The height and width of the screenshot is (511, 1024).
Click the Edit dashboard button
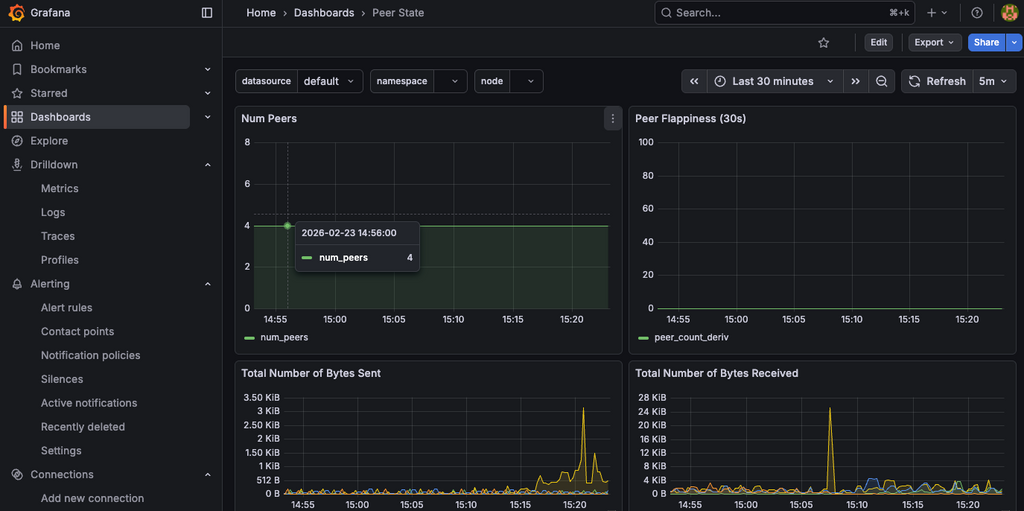(878, 43)
